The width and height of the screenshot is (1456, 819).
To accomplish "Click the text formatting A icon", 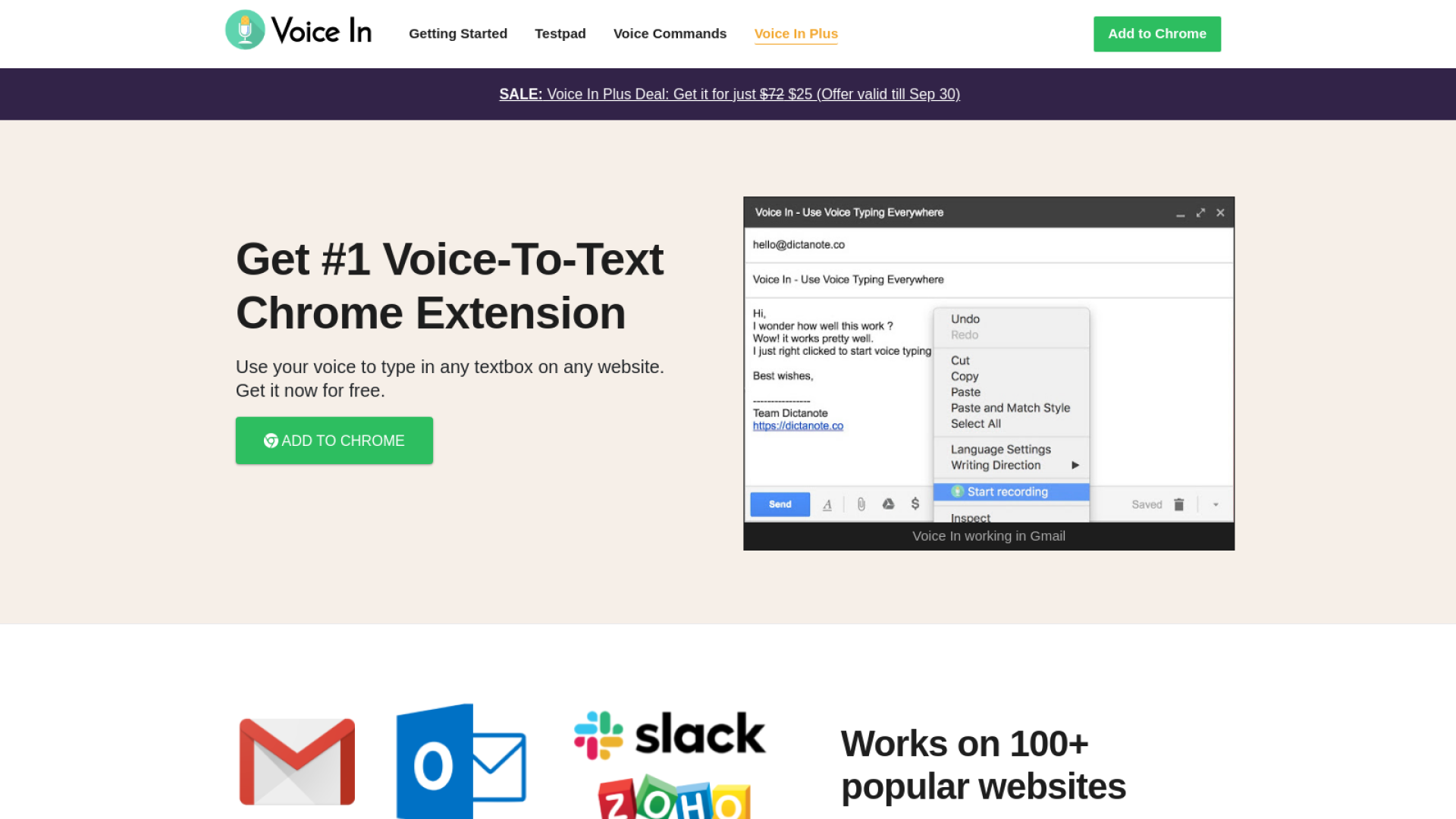I will pyautogui.click(x=827, y=504).
